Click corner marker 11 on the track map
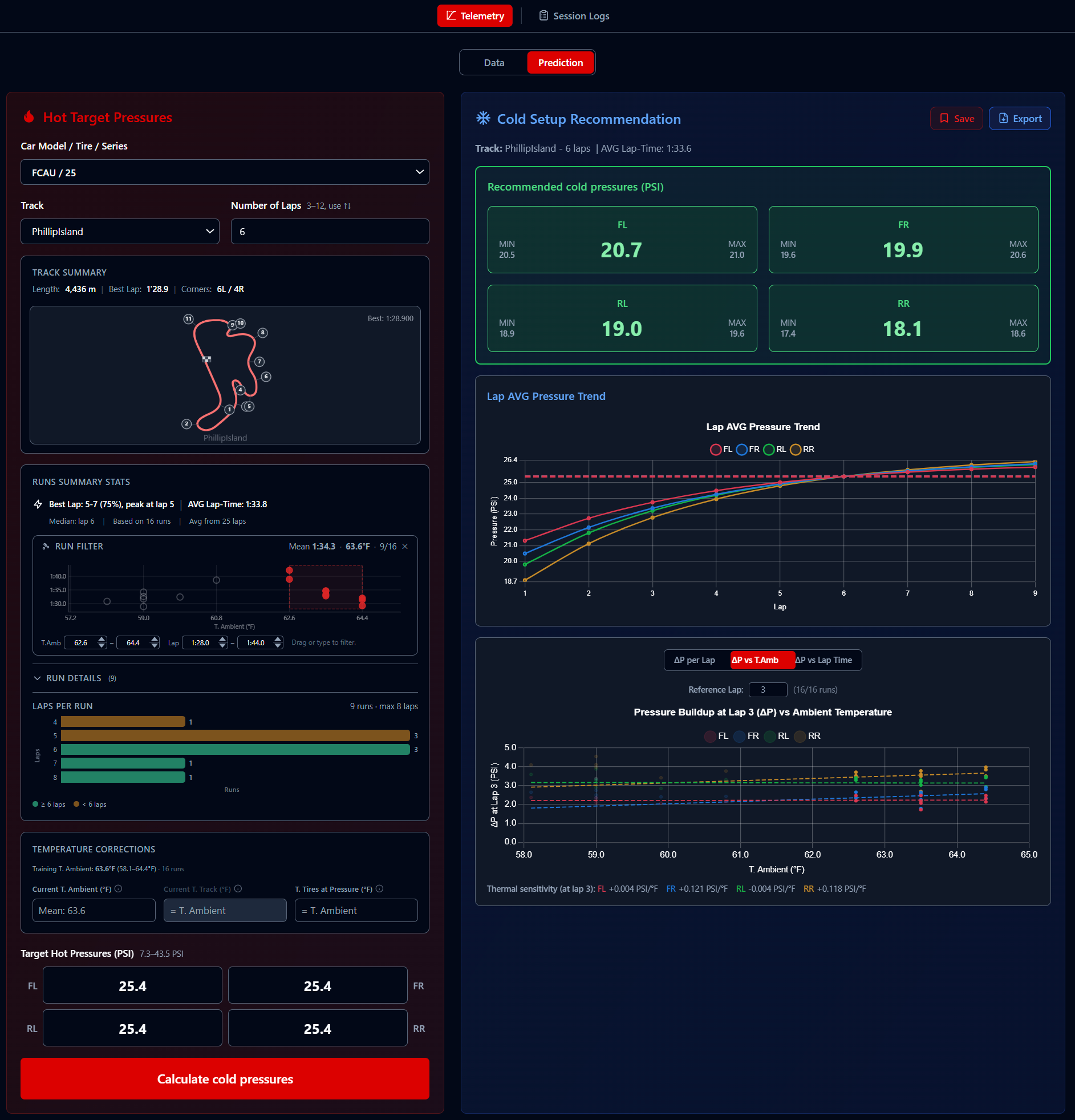Image resolution: width=1075 pixels, height=1120 pixels. click(x=189, y=319)
